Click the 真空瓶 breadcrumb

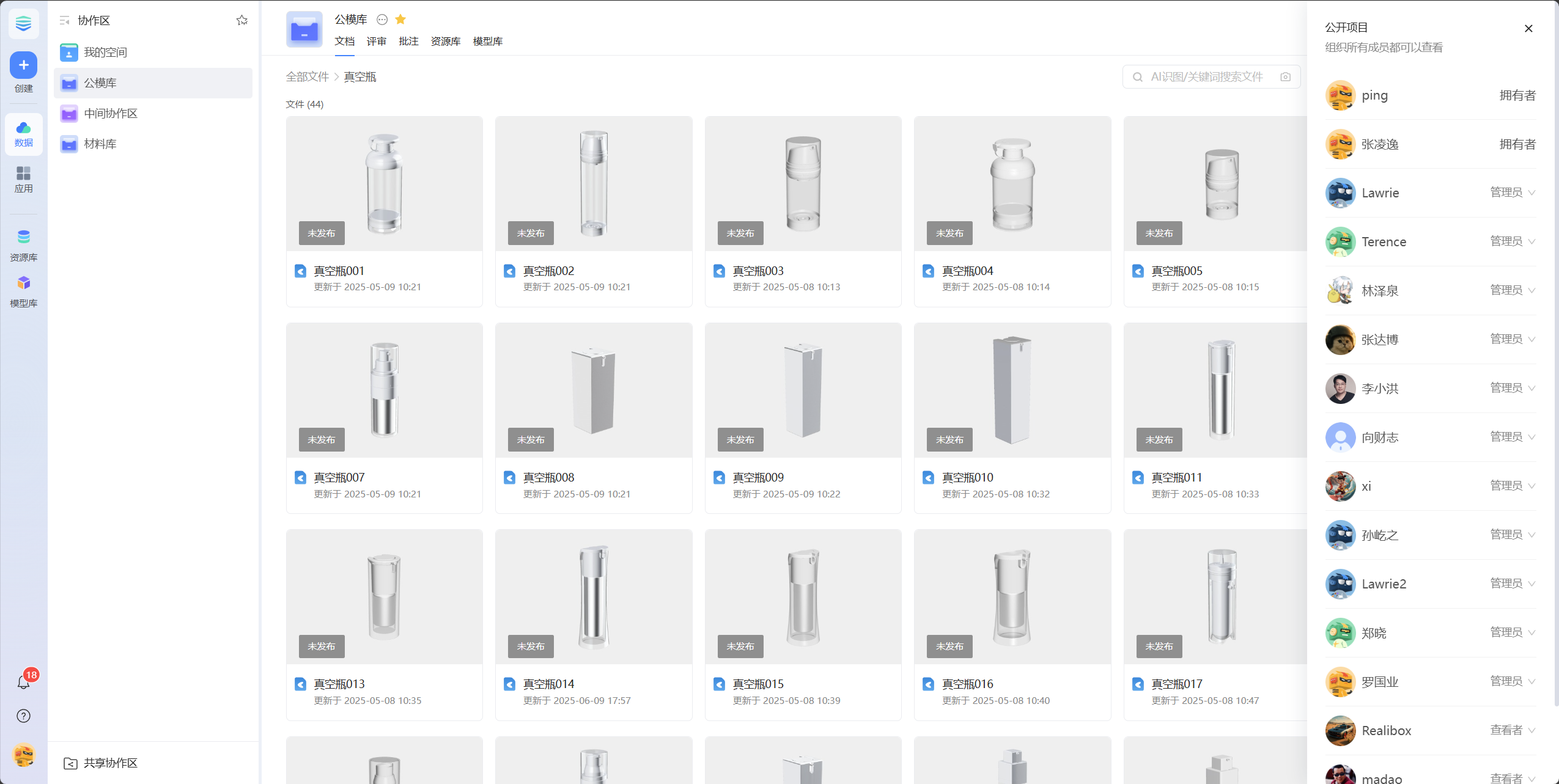pos(360,77)
